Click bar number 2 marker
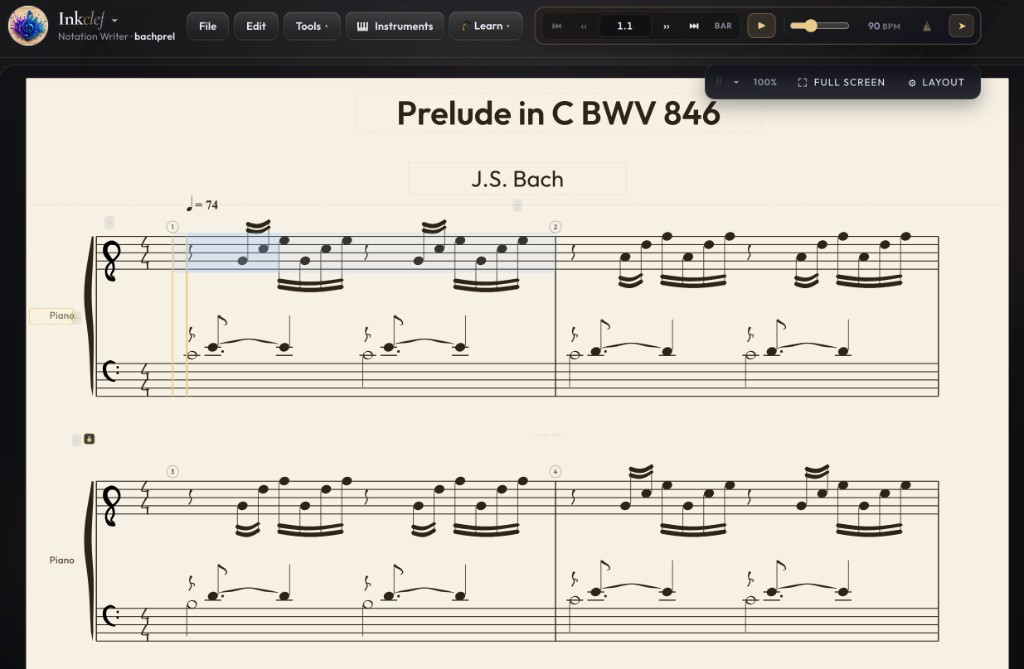This screenshot has width=1024, height=669. pyautogui.click(x=555, y=227)
